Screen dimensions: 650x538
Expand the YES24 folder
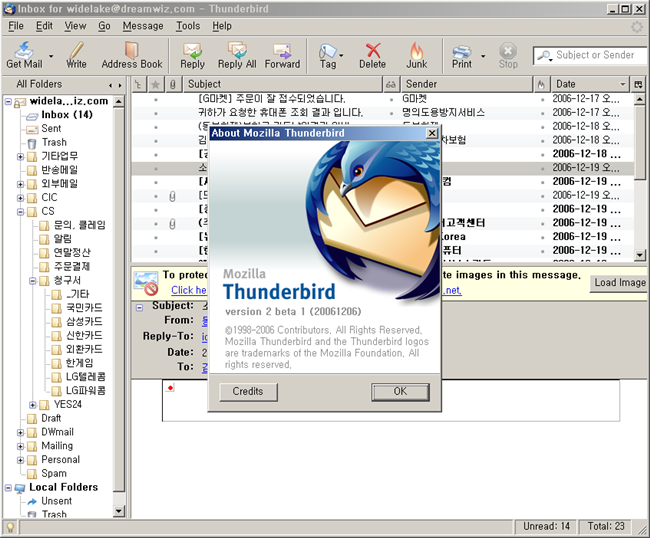[33, 405]
